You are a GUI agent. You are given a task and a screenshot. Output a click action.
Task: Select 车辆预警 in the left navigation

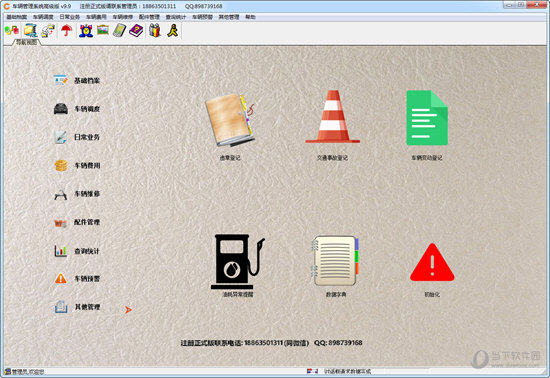(x=77, y=279)
